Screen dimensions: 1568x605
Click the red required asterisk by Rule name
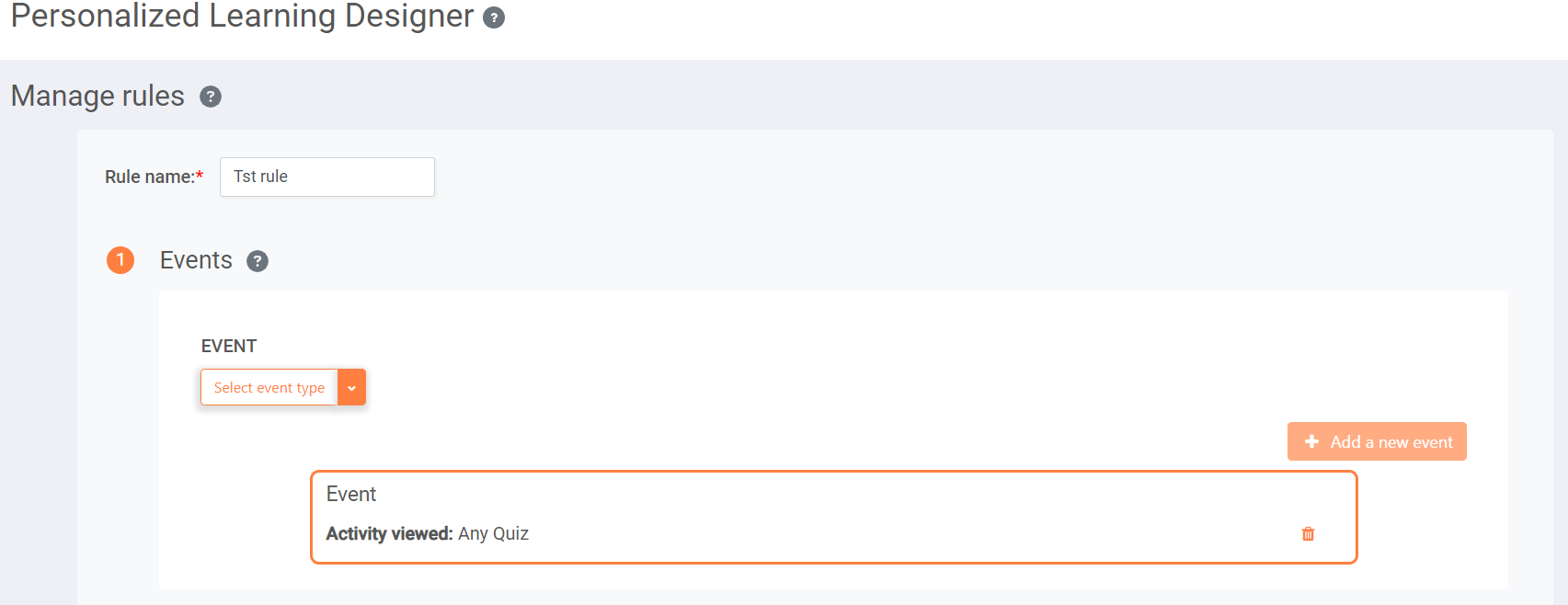[200, 175]
